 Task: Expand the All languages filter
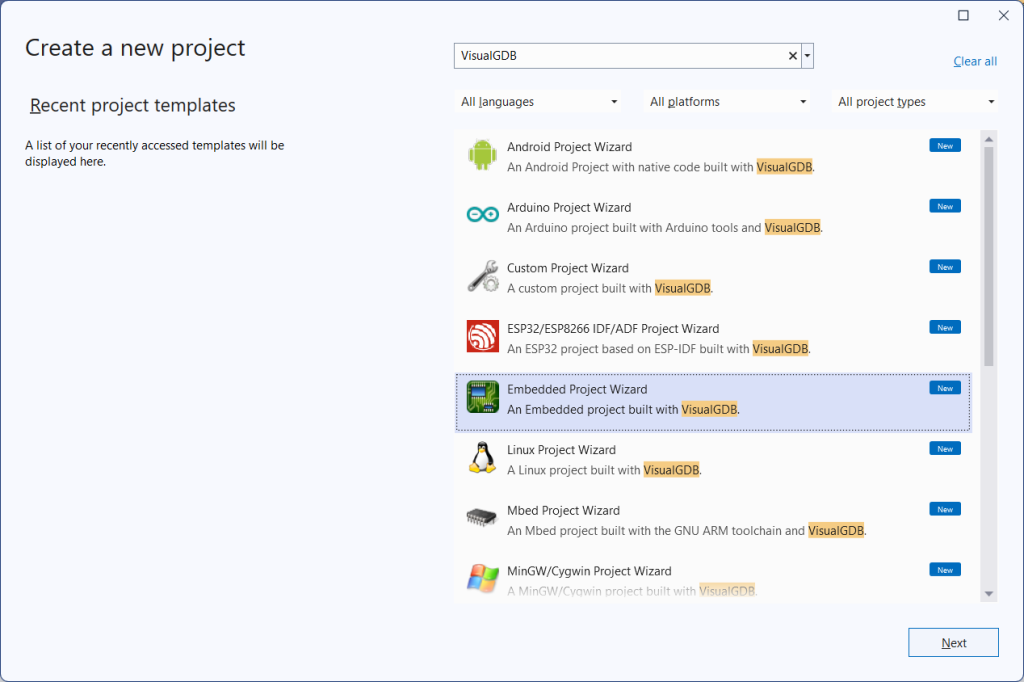coord(538,102)
